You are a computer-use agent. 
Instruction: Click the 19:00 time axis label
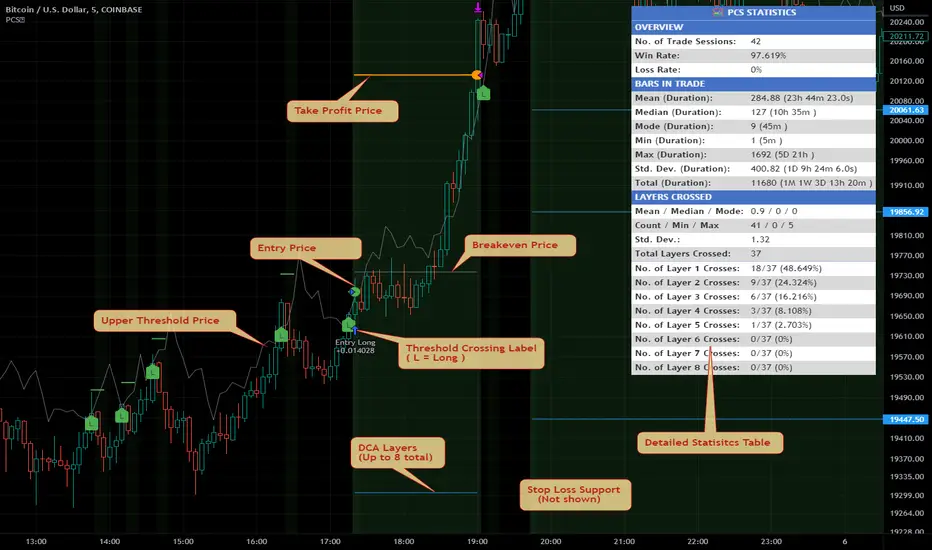pos(477,541)
